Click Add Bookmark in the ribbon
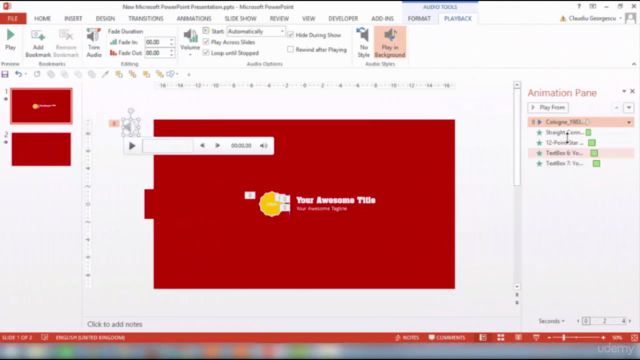 tap(38, 43)
